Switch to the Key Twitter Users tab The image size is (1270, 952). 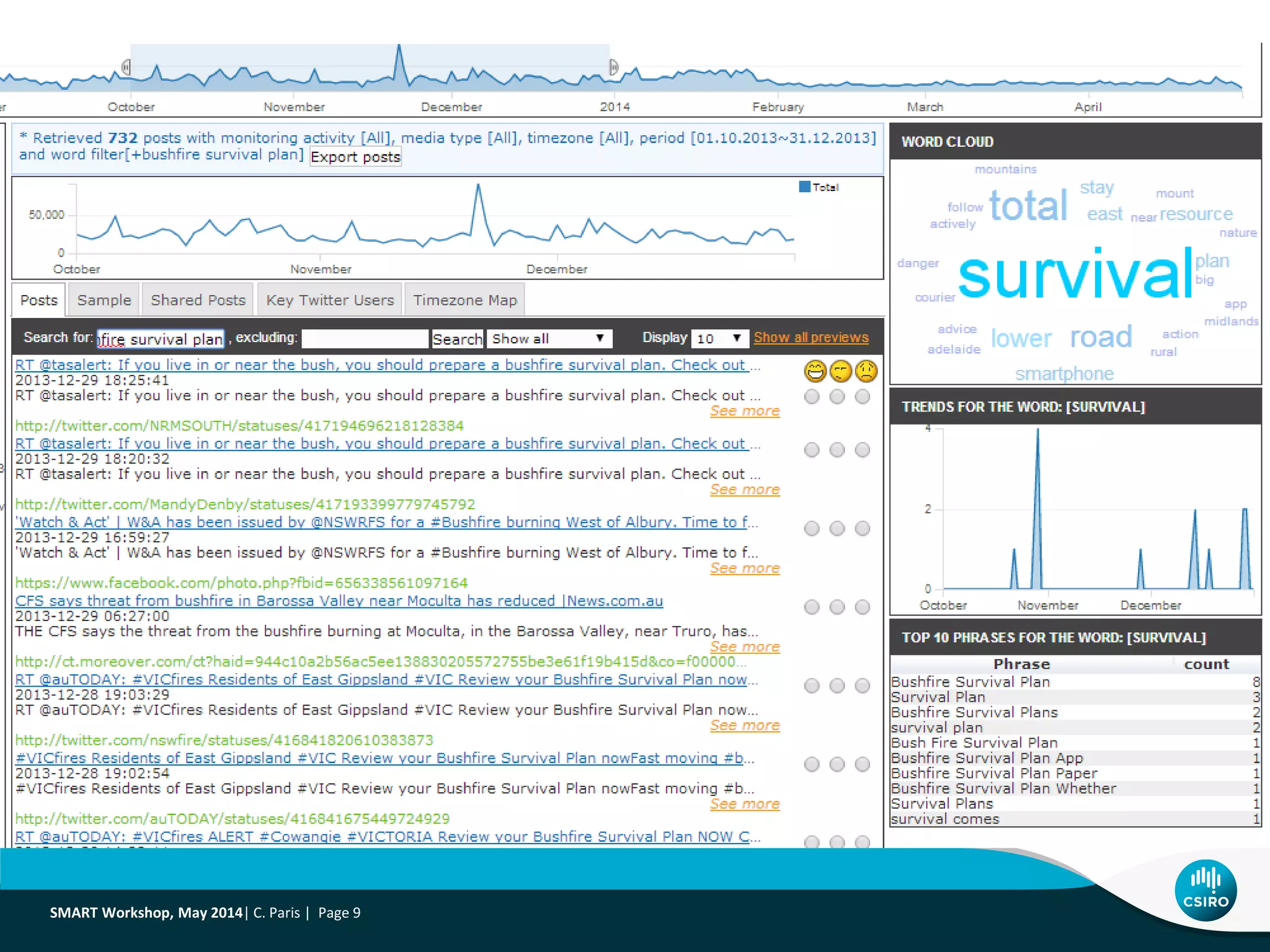click(x=330, y=301)
